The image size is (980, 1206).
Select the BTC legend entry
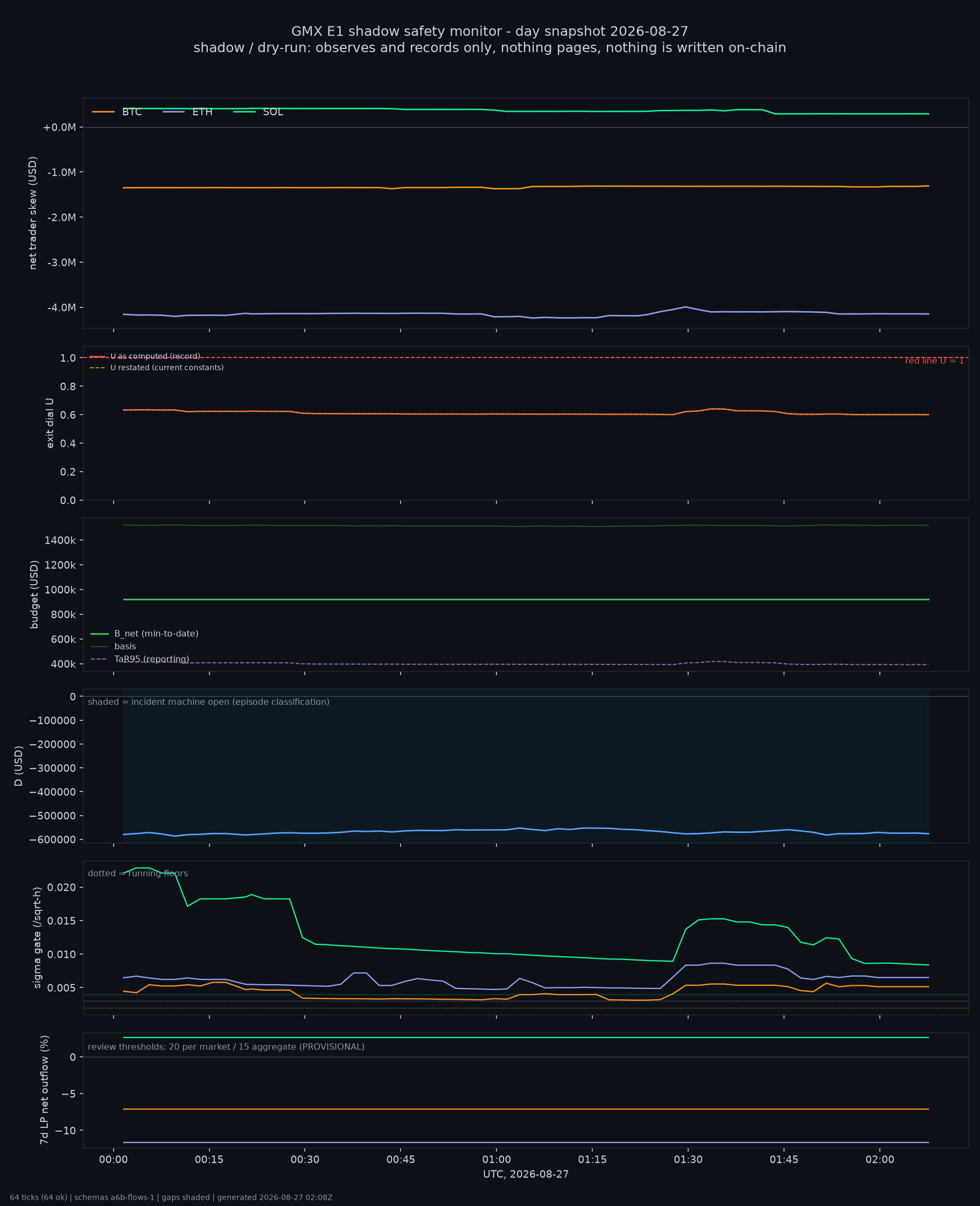[x=117, y=112]
